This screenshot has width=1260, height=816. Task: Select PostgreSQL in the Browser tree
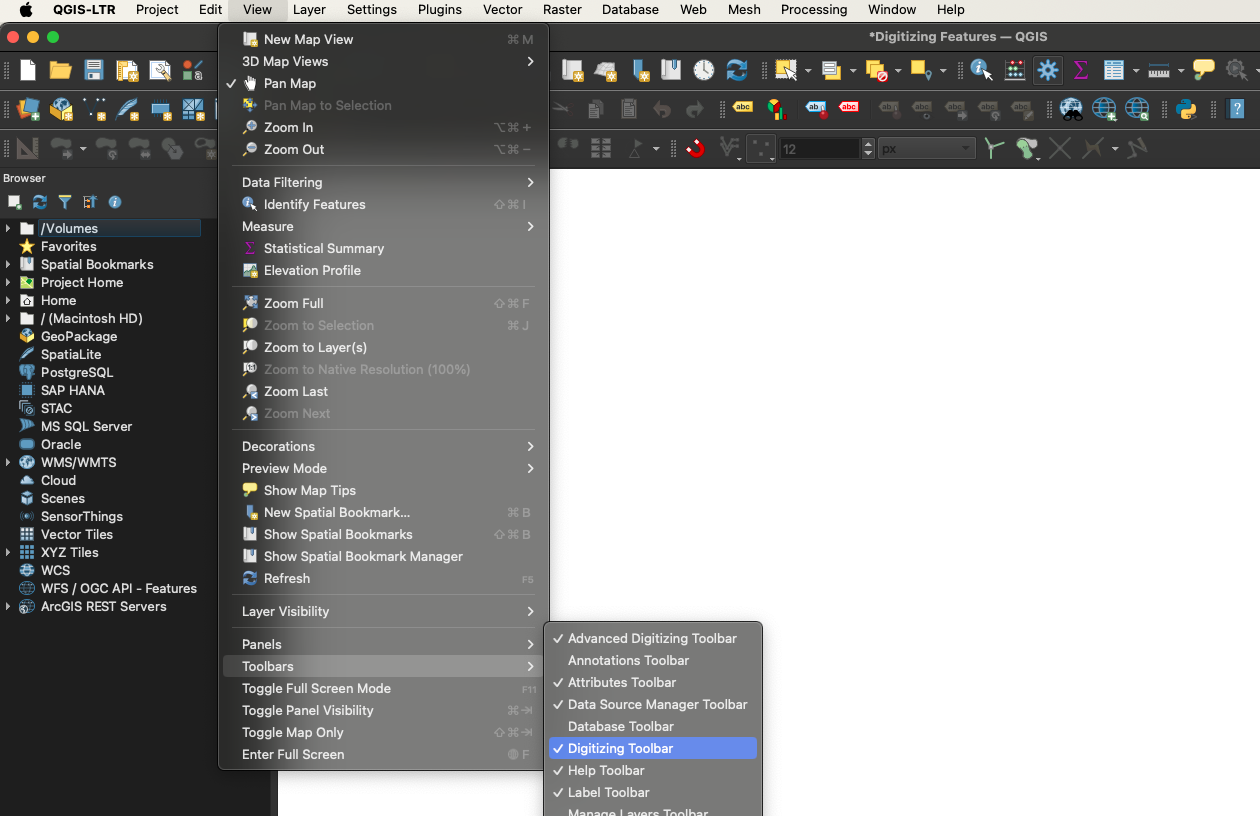(x=77, y=372)
